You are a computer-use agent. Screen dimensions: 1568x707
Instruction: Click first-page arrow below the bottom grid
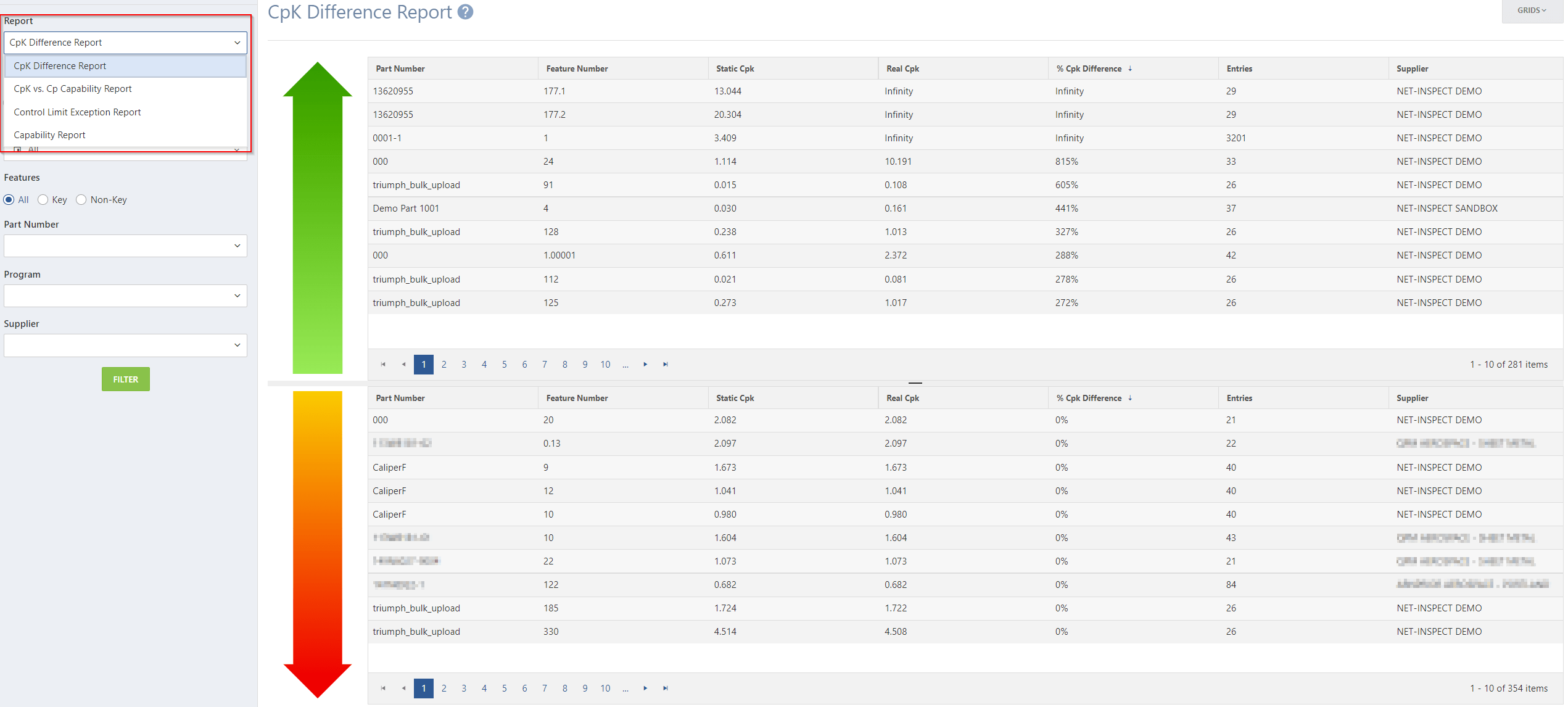(383, 688)
